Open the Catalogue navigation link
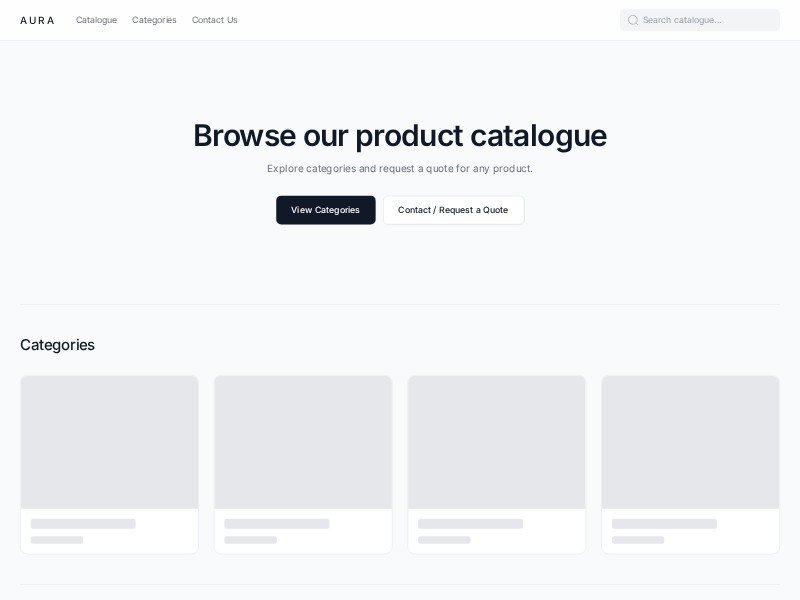 (x=96, y=20)
